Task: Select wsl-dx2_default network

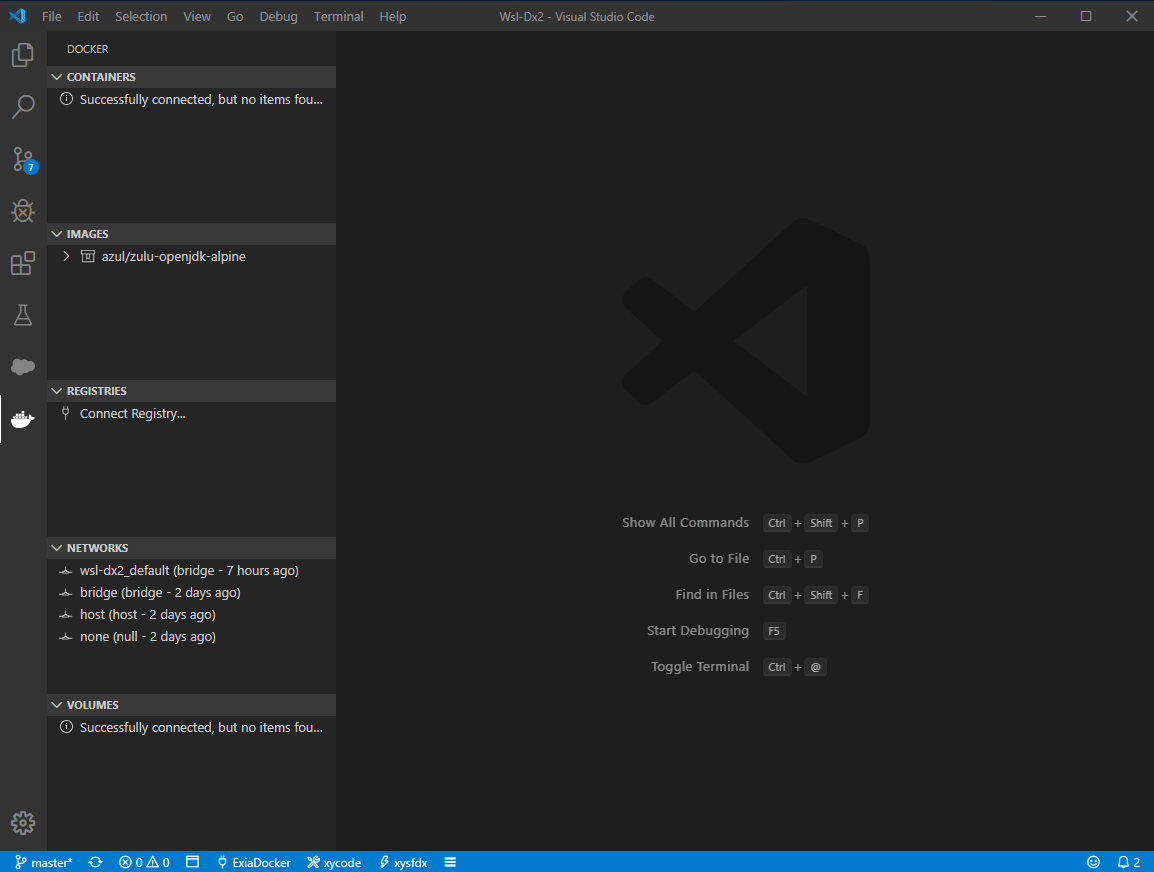Action: 191,570
